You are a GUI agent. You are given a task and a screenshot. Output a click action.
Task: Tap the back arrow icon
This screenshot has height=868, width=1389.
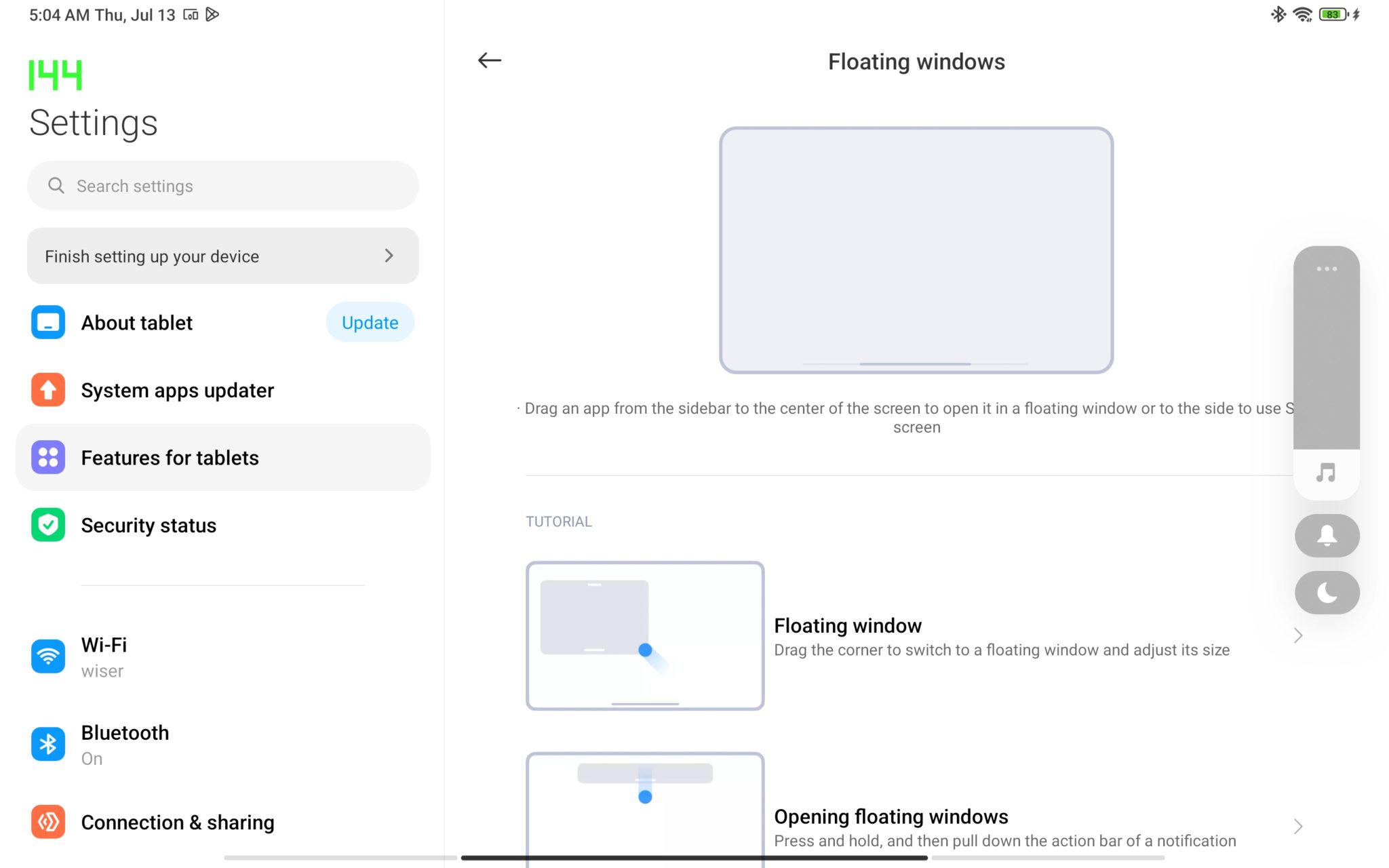click(489, 60)
